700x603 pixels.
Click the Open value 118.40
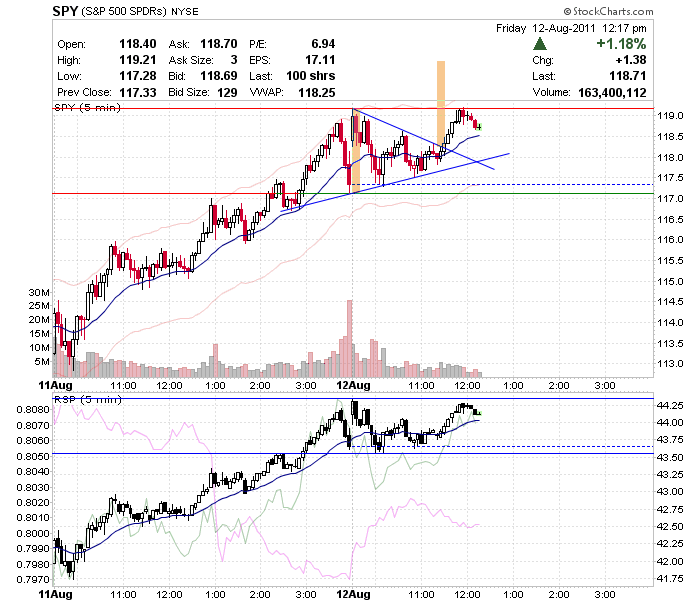coord(138,44)
